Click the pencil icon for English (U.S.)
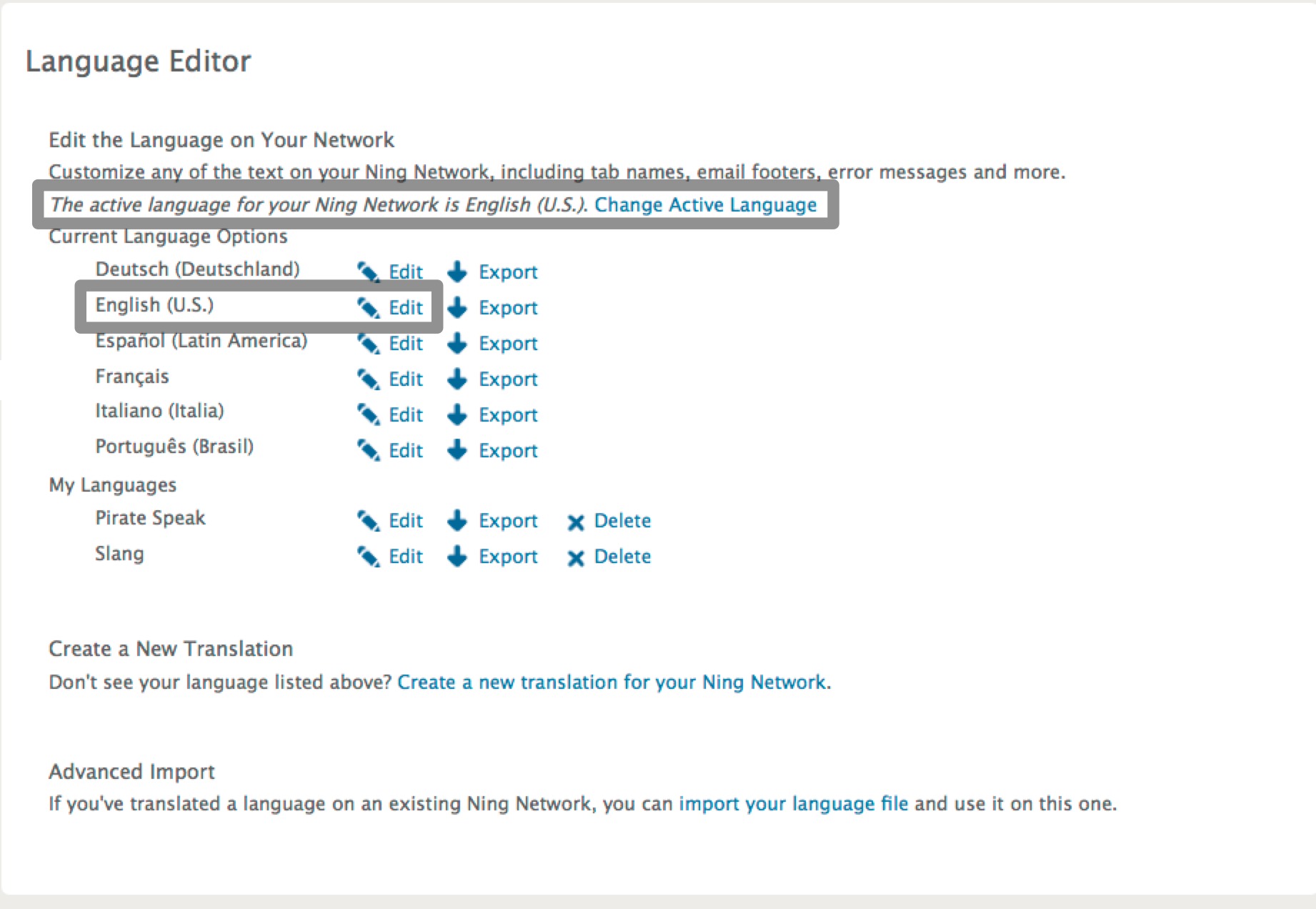 [369, 307]
